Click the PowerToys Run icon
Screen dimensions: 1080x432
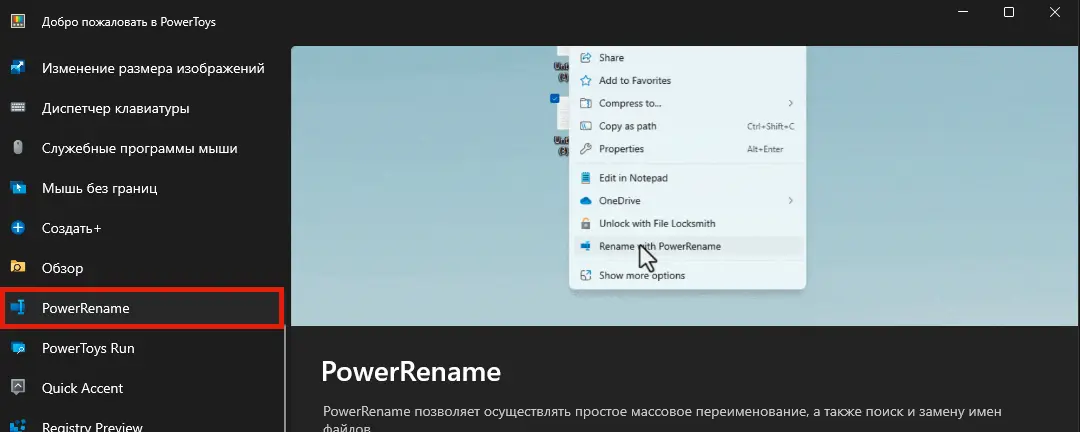pos(17,348)
